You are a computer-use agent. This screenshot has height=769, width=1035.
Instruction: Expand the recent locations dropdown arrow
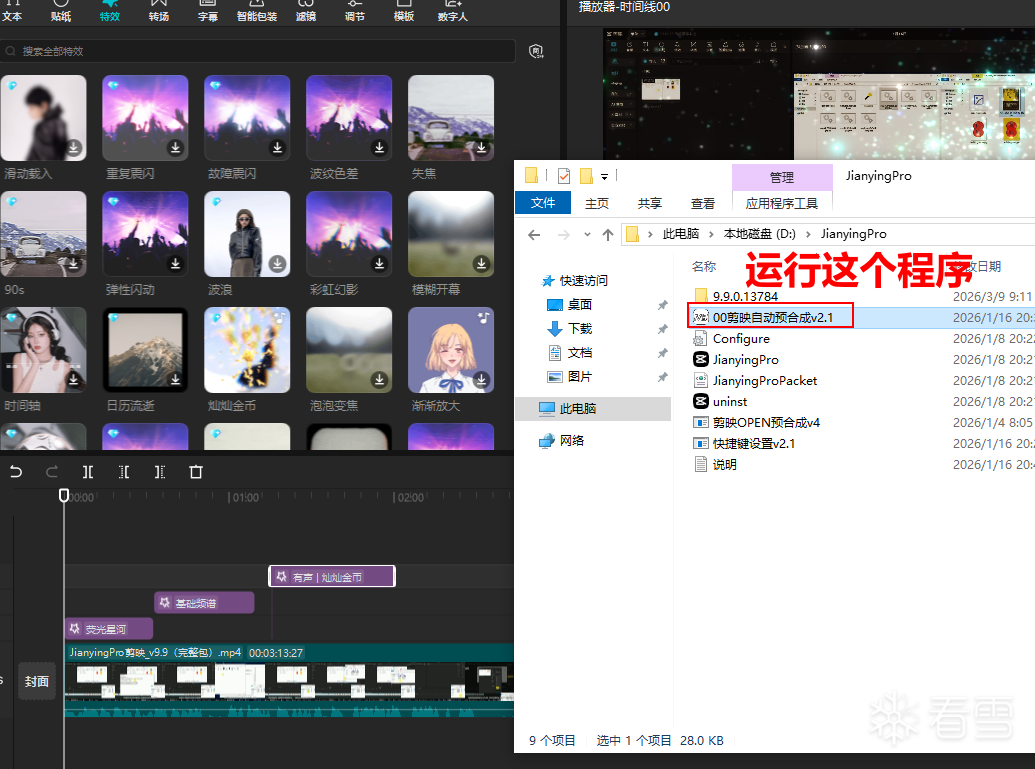[587, 234]
